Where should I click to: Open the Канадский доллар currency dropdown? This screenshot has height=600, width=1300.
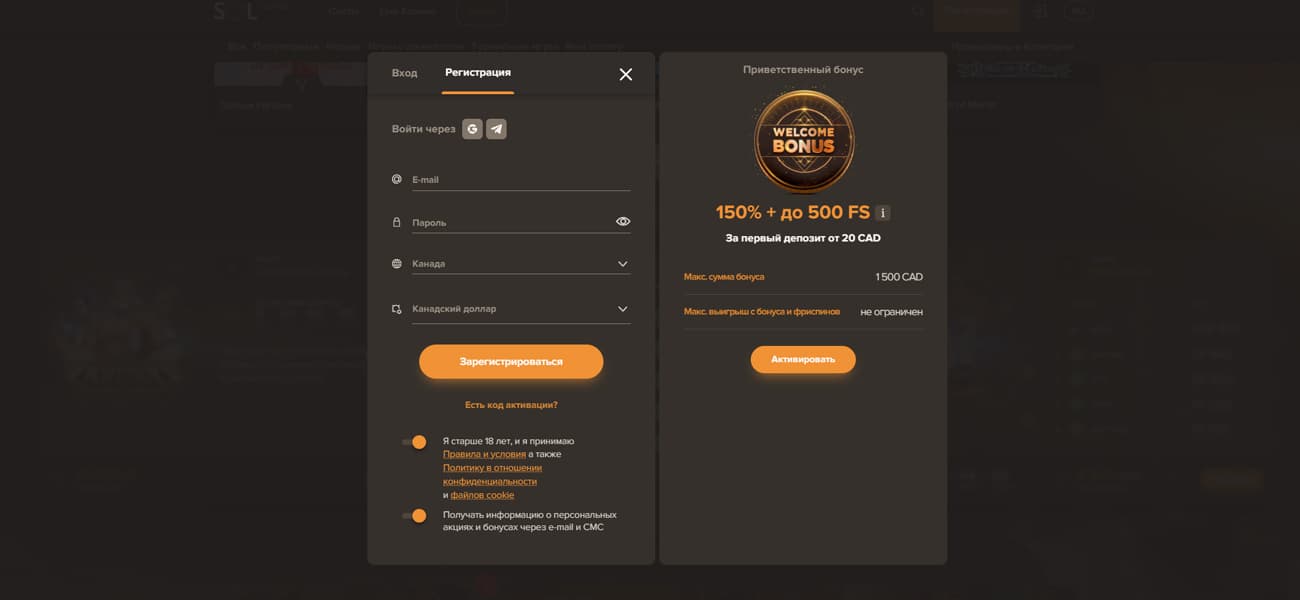pos(521,309)
